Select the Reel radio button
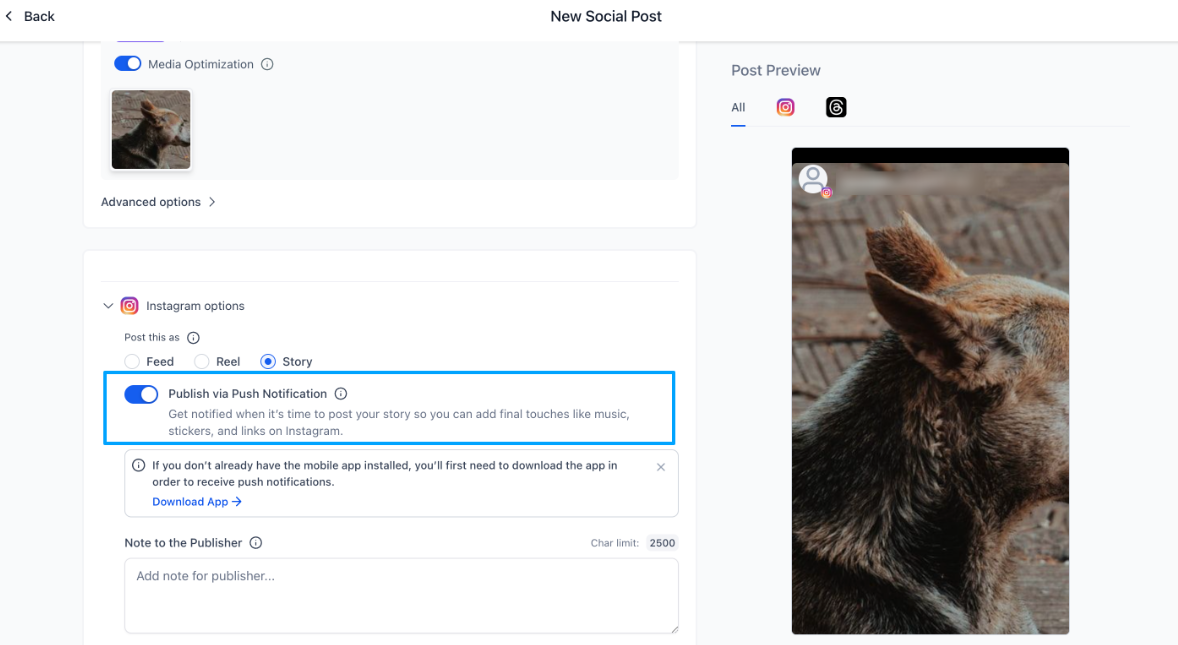1178x645 pixels. [x=202, y=362]
